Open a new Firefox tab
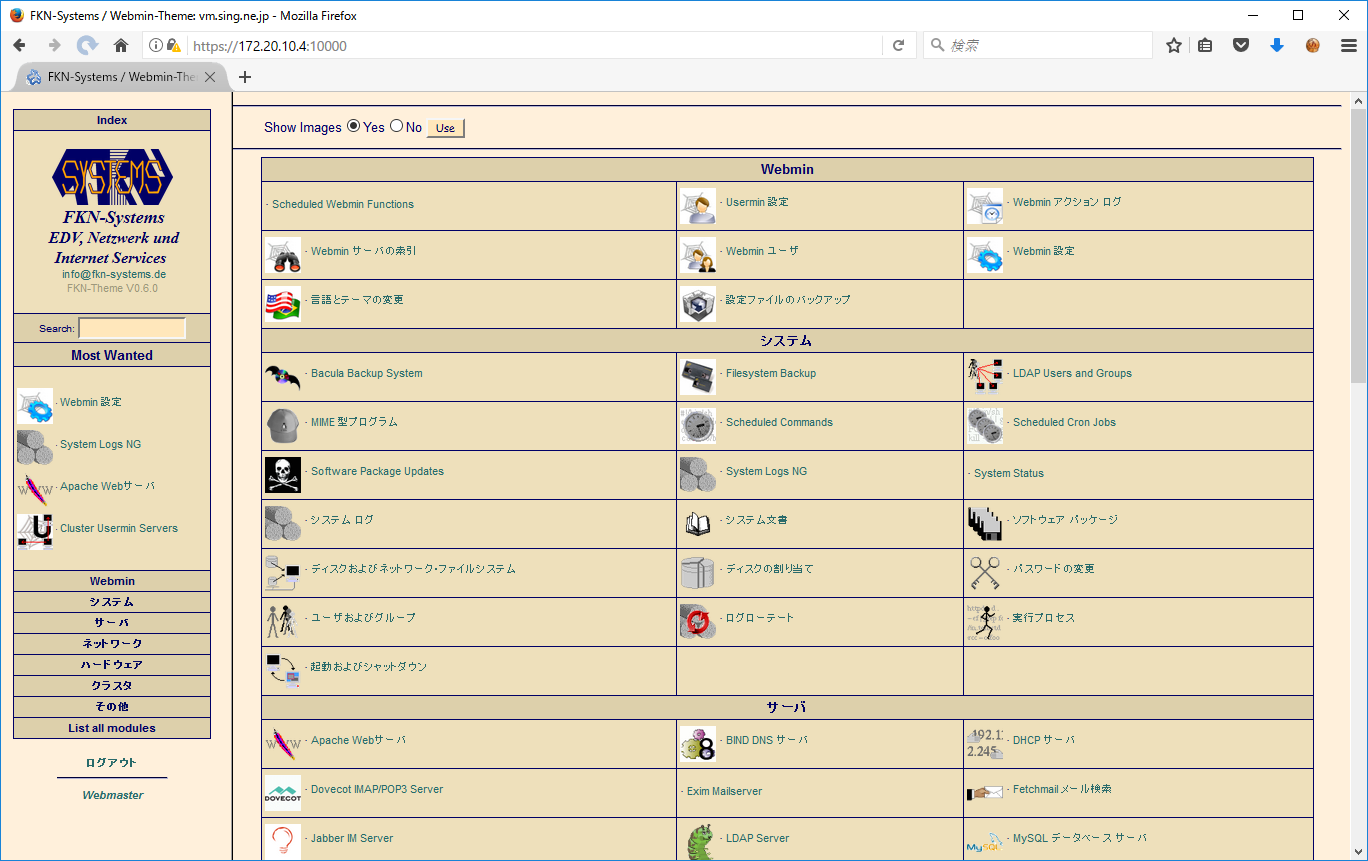1368x861 pixels. (x=244, y=77)
